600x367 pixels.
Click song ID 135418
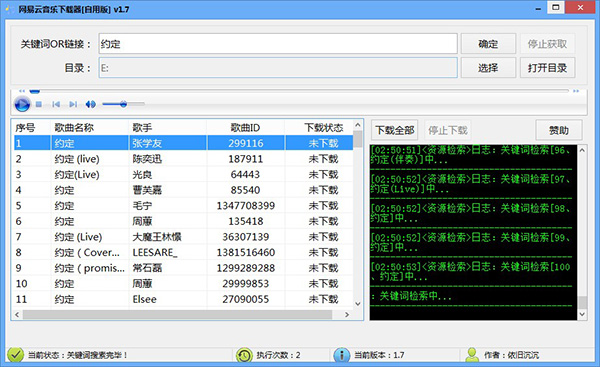coord(246,221)
